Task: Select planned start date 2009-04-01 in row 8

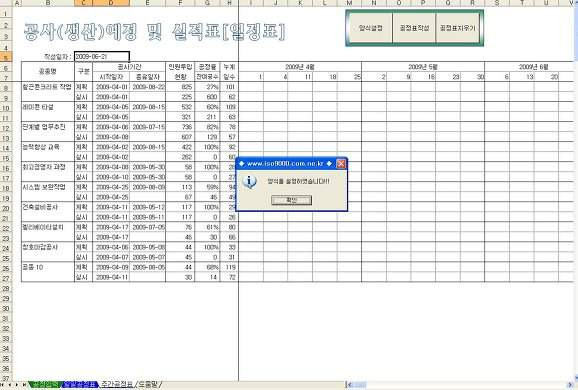Action: coord(111,87)
